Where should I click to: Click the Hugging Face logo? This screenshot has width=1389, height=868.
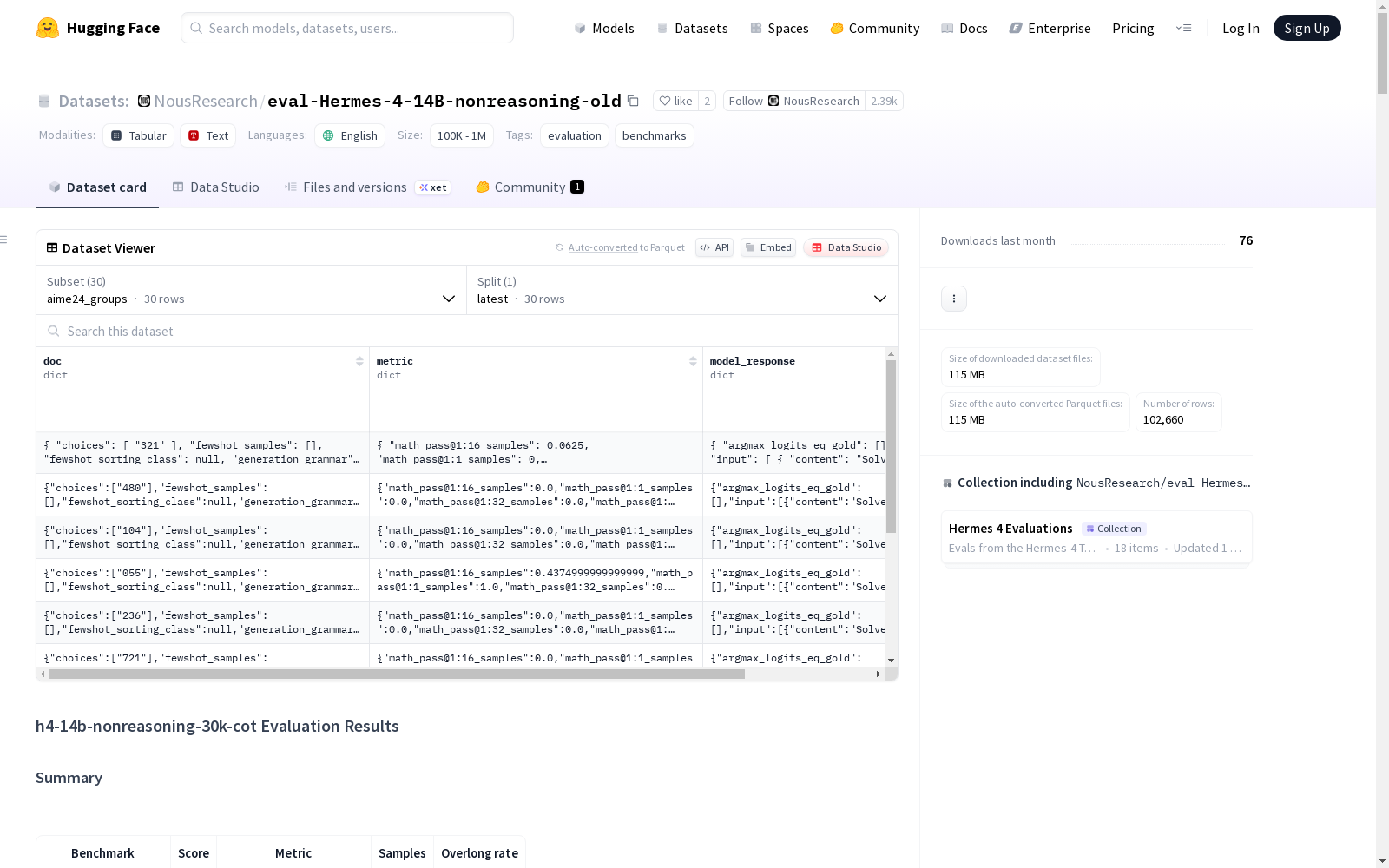click(x=98, y=28)
